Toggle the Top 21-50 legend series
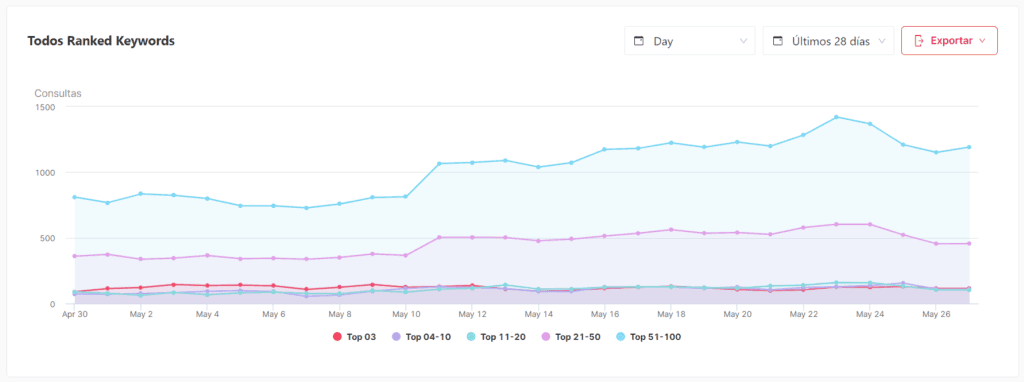 (570, 337)
